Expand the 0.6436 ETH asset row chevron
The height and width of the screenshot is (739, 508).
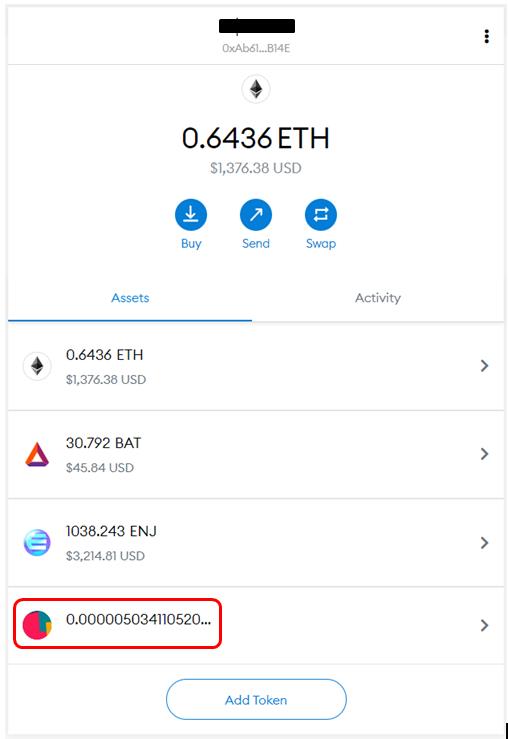(x=484, y=366)
